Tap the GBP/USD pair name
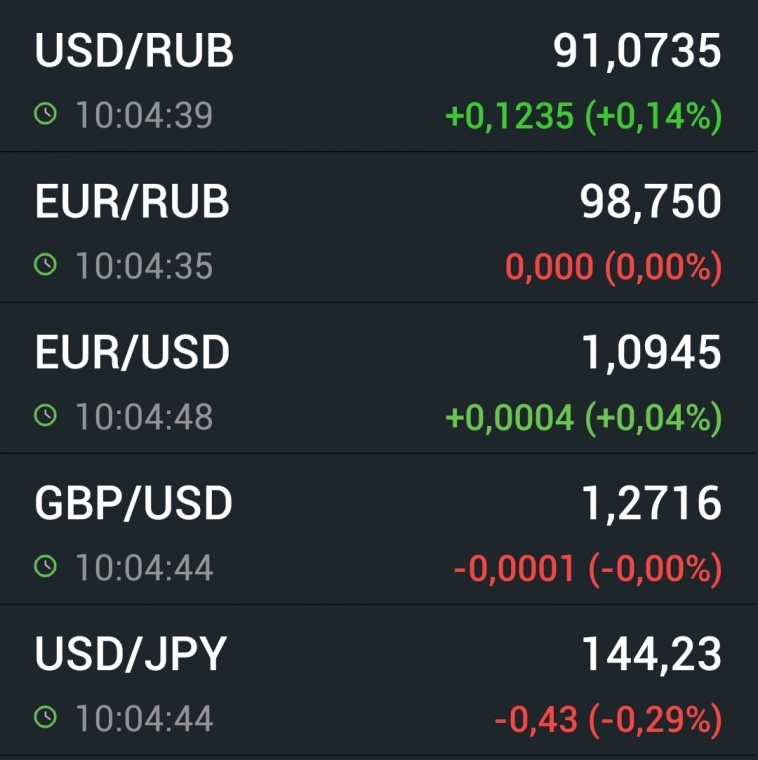 click(133, 504)
